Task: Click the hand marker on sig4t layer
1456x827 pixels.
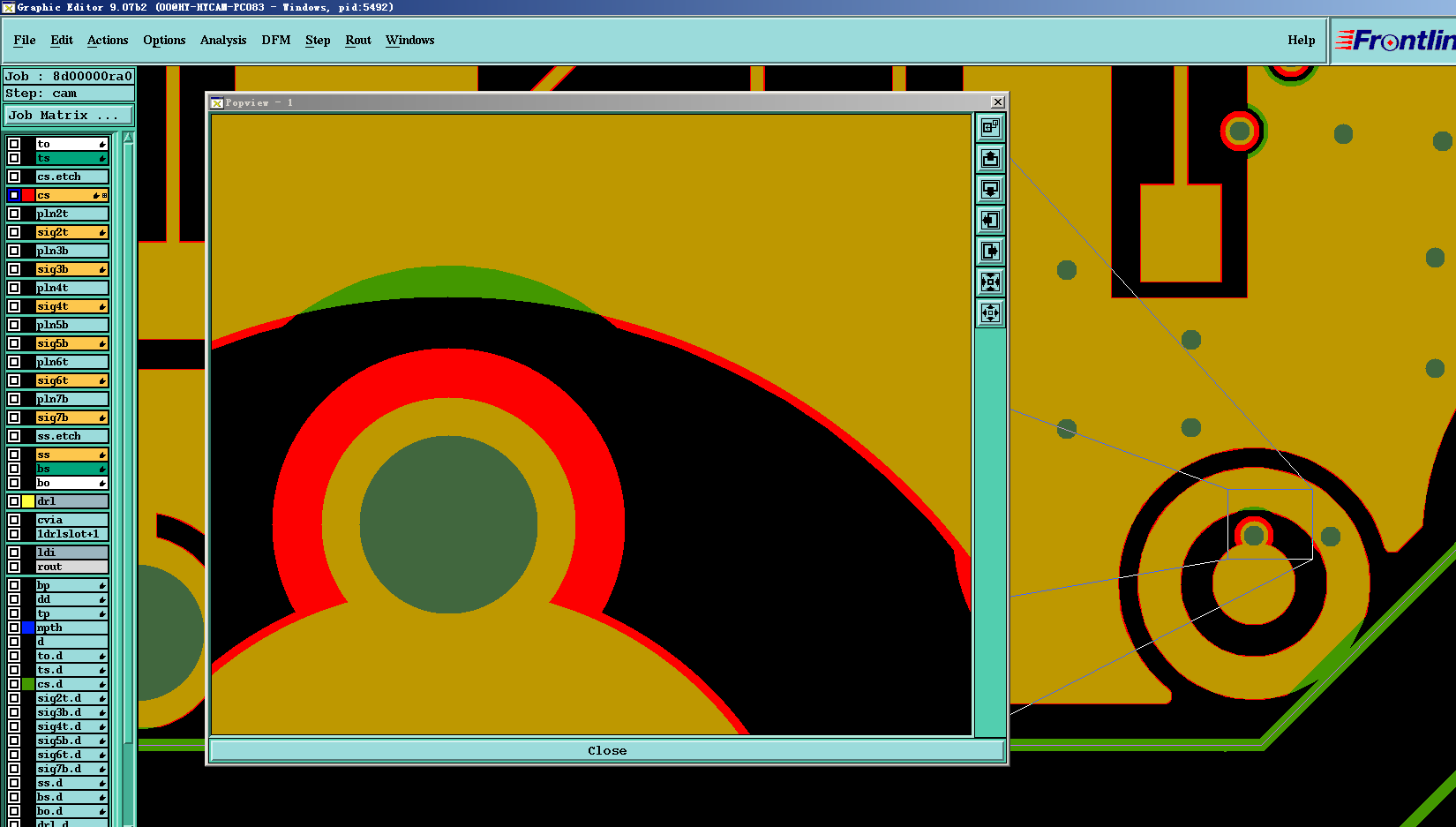Action: click(102, 307)
